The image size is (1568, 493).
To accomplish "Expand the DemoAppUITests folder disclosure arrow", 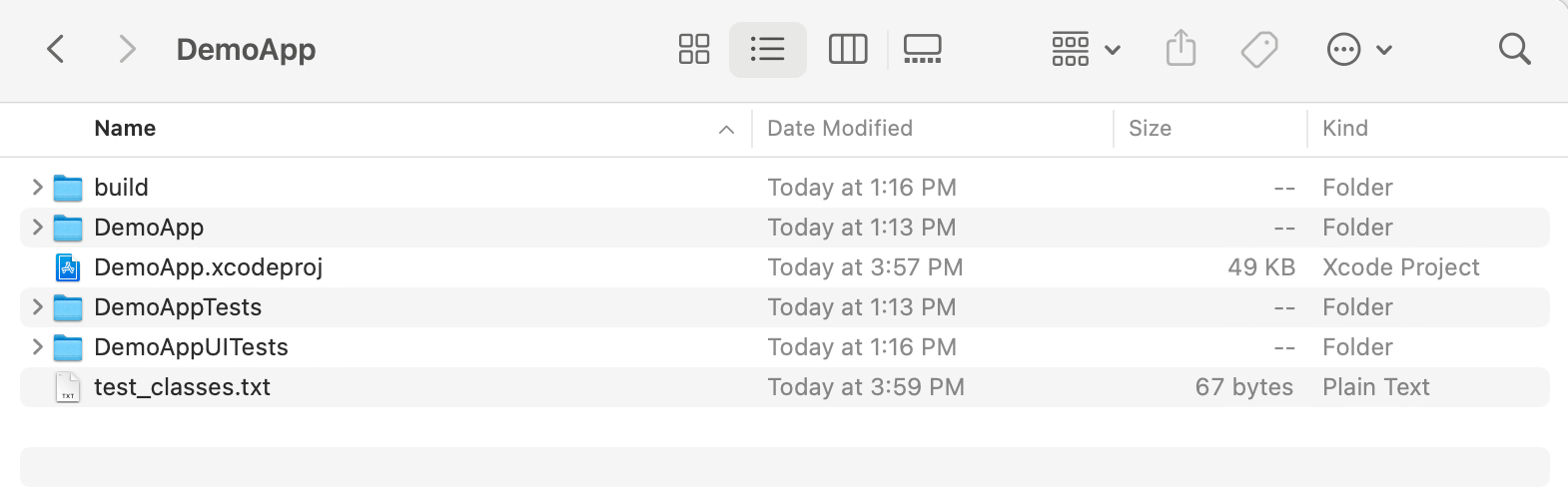I will point(37,347).
